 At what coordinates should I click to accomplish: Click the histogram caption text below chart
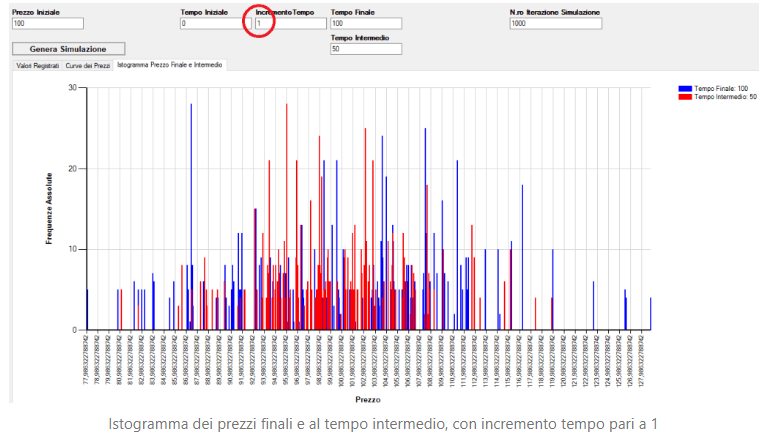pyautogui.click(x=383, y=424)
